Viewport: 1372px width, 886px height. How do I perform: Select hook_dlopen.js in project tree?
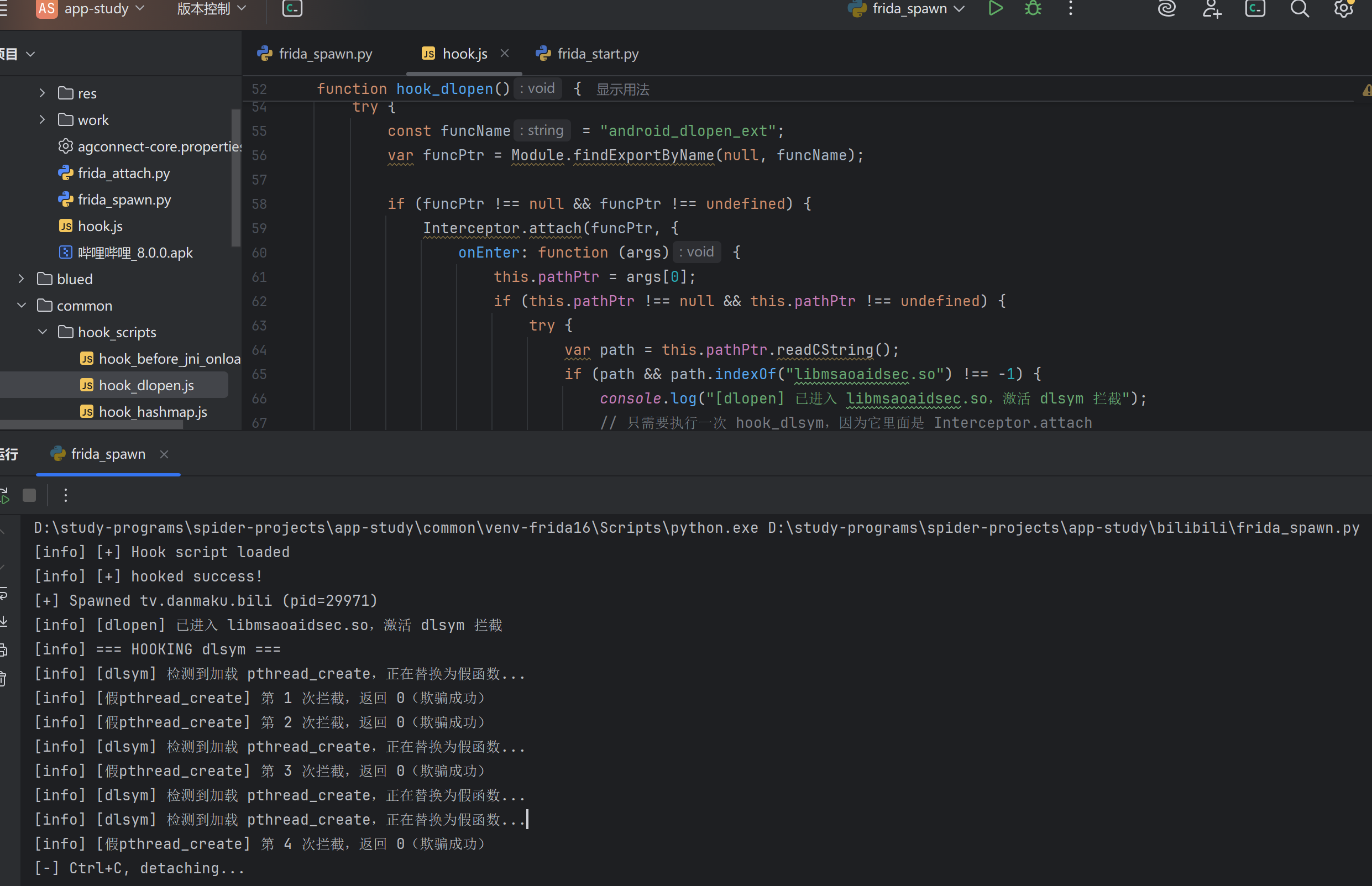click(137, 385)
